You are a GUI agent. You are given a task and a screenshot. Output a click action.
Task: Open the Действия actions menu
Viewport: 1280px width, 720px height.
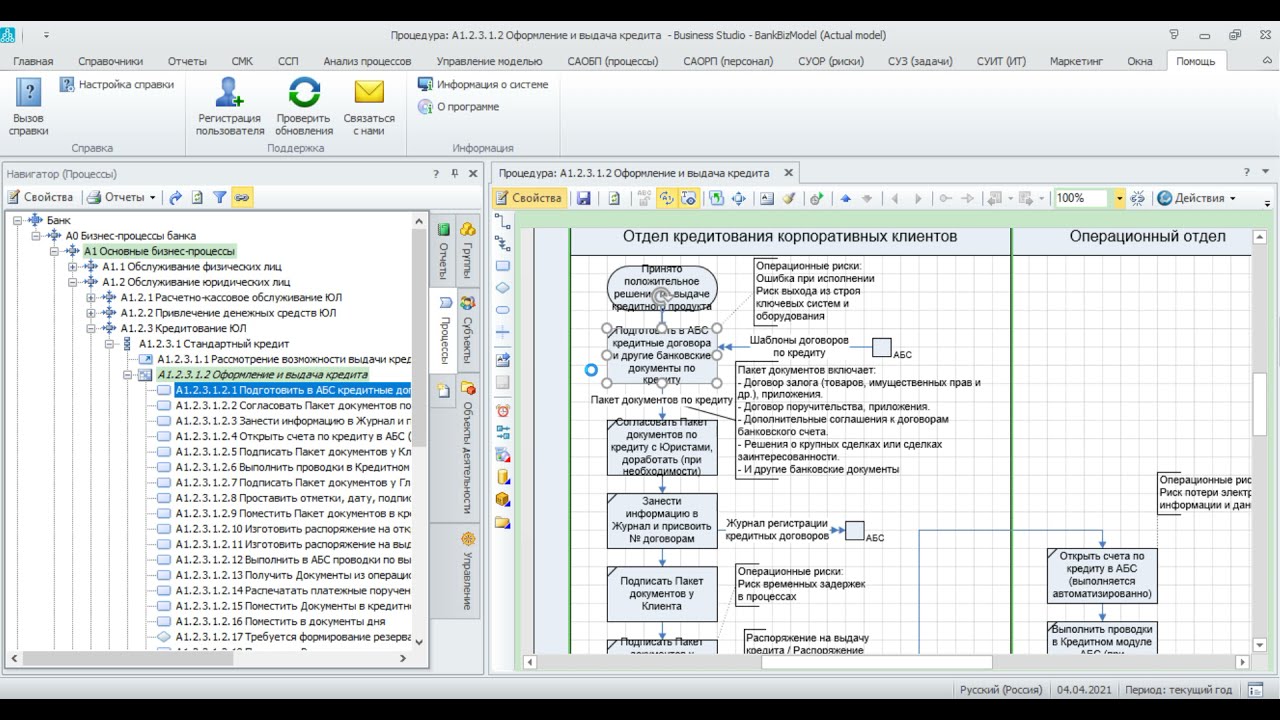click(1196, 198)
